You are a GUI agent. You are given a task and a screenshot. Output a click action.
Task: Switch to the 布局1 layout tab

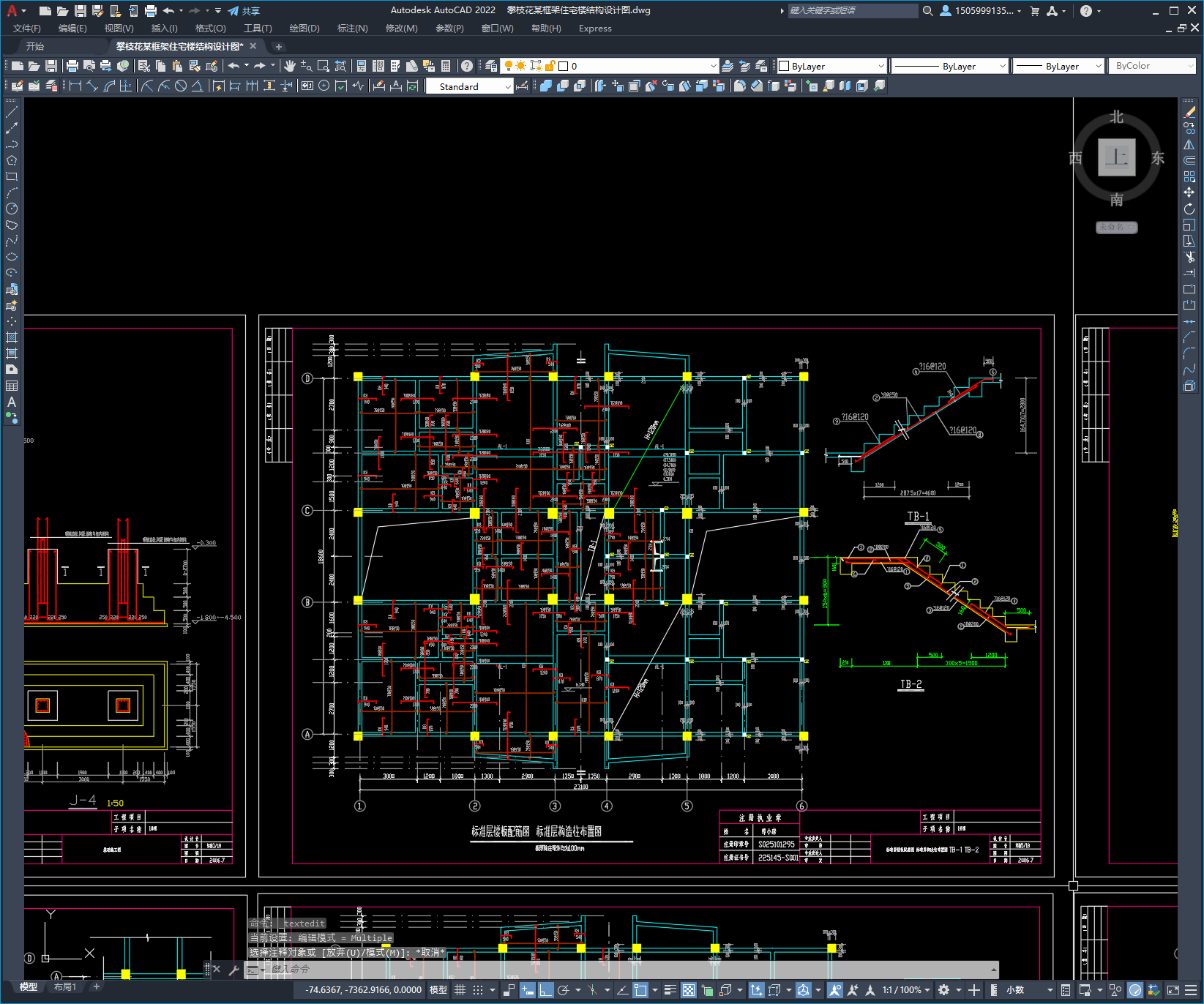65,987
